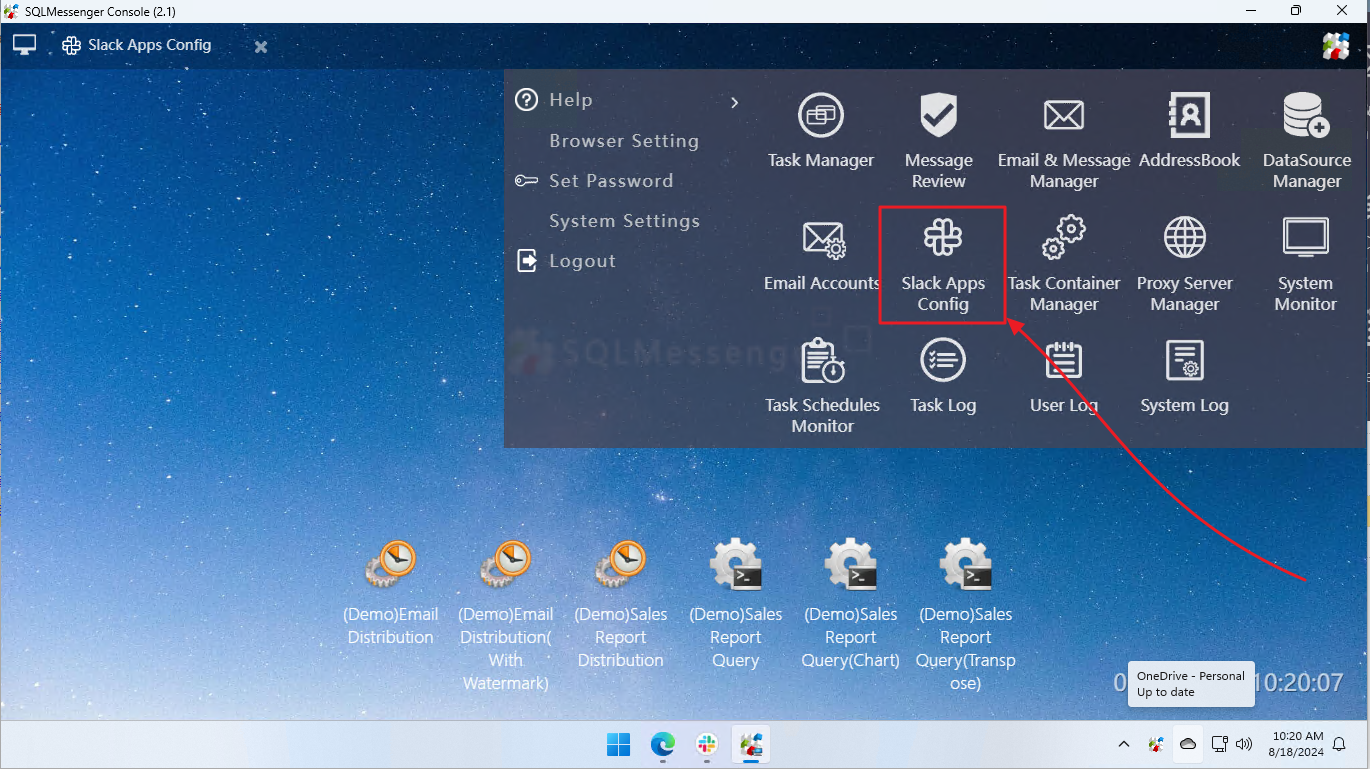Launch (Demo)Sales Report Query(Transpose) task
This screenshot has width=1370, height=769.
coord(966,617)
